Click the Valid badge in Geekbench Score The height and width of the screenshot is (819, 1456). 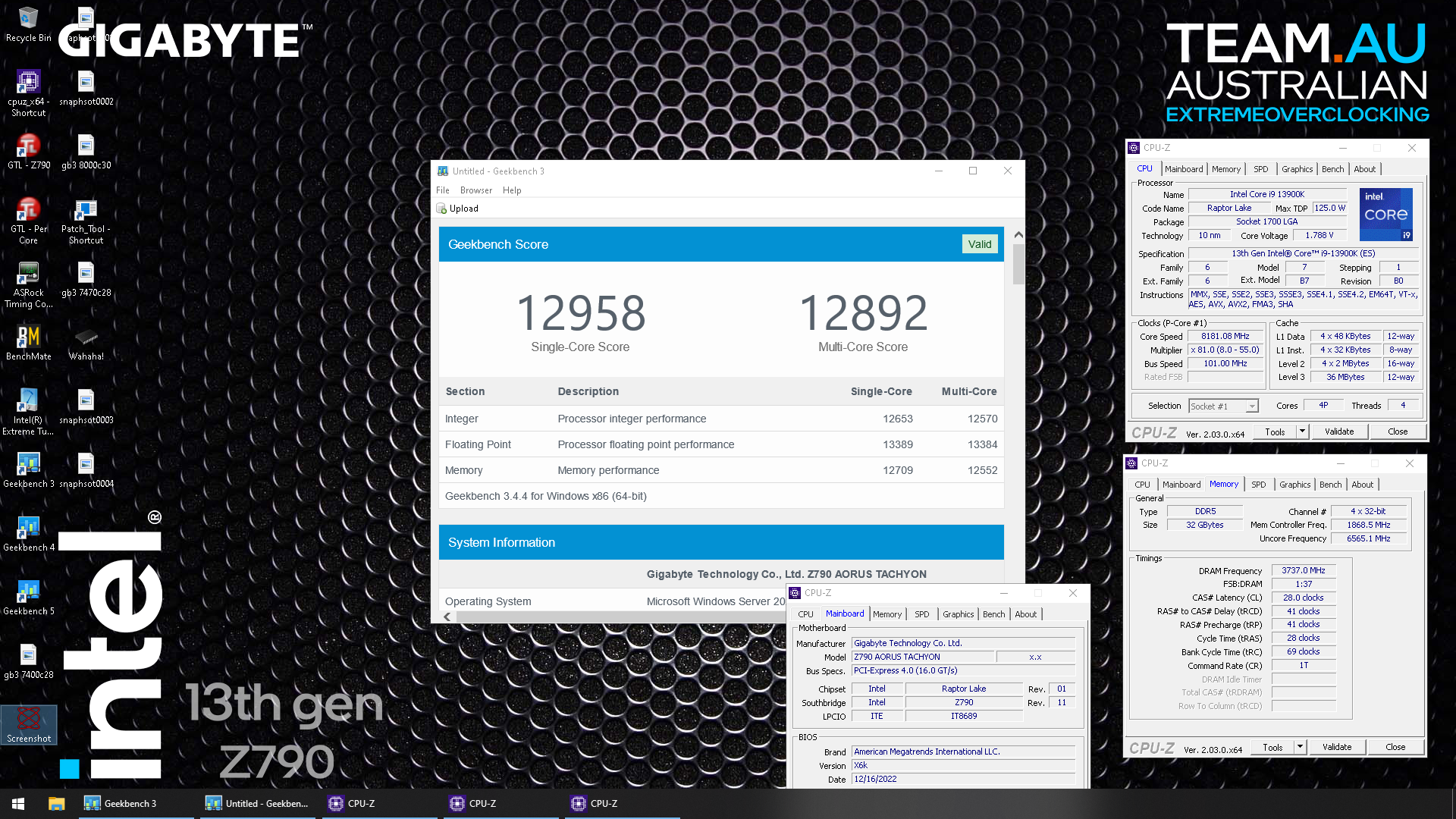[979, 244]
